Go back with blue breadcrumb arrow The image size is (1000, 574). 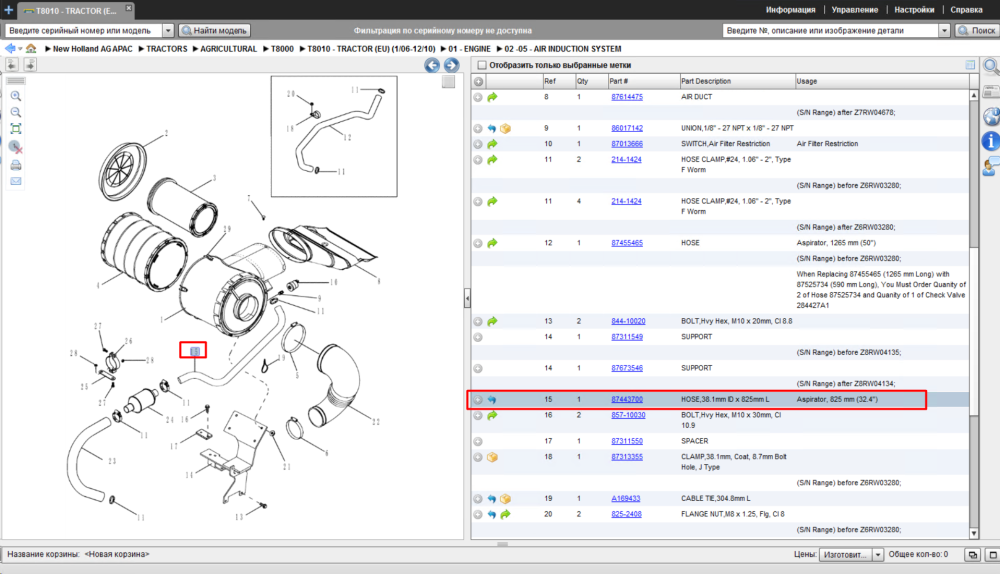(10, 48)
